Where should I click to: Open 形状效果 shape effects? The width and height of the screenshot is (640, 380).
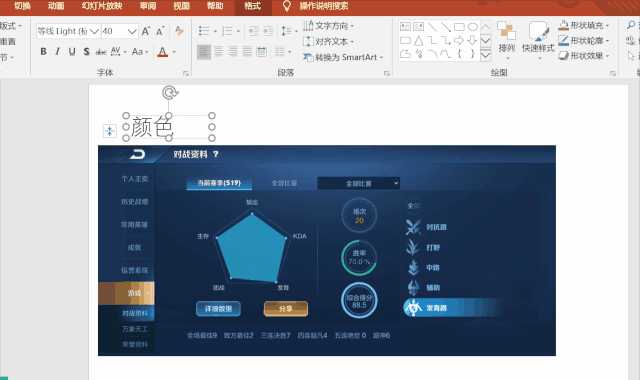pos(584,56)
